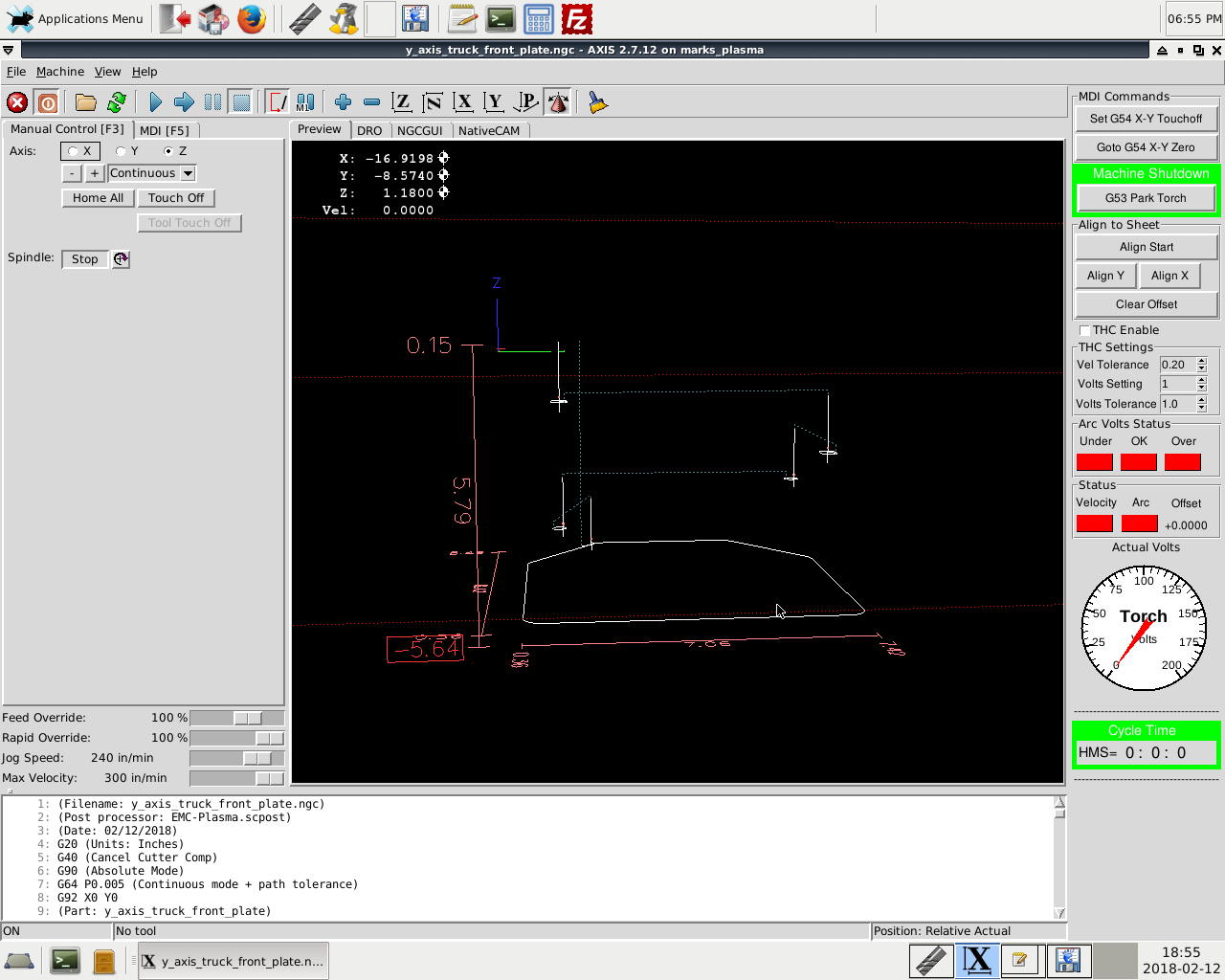
Task: Increase the Volts Tolerance value
Action: coord(1202,400)
